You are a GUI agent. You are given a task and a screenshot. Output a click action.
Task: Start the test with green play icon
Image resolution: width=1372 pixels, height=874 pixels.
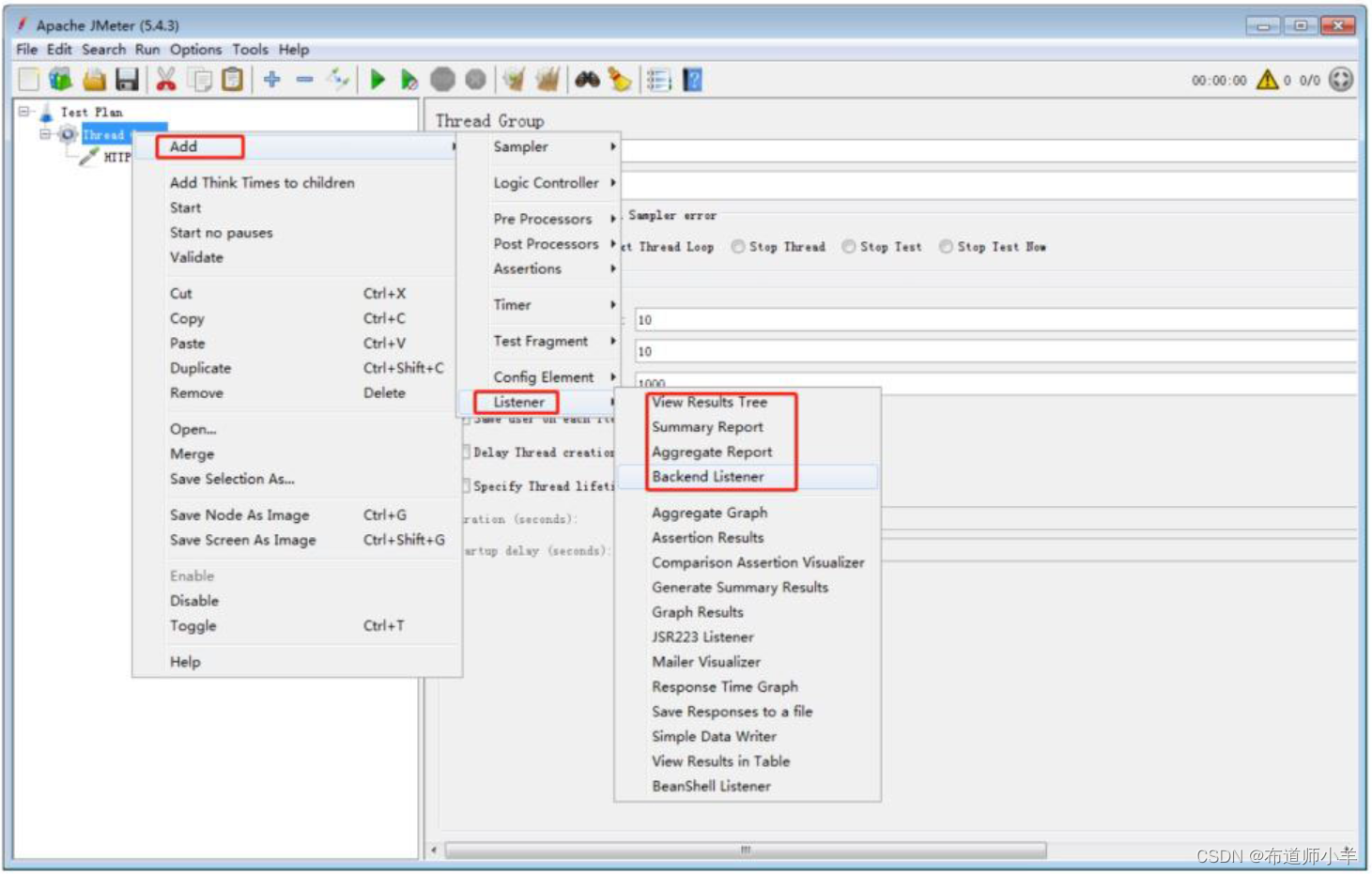click(x=378, y=80)
